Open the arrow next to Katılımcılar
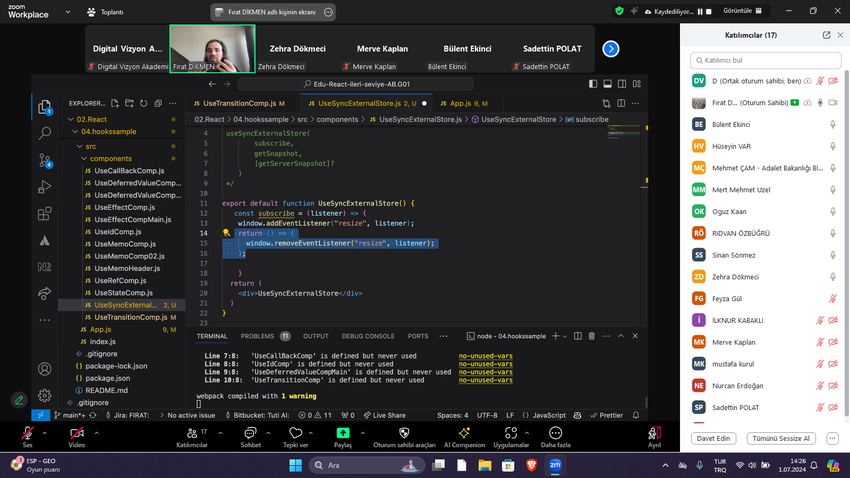The image size is (850, 478). pos(221,433)
